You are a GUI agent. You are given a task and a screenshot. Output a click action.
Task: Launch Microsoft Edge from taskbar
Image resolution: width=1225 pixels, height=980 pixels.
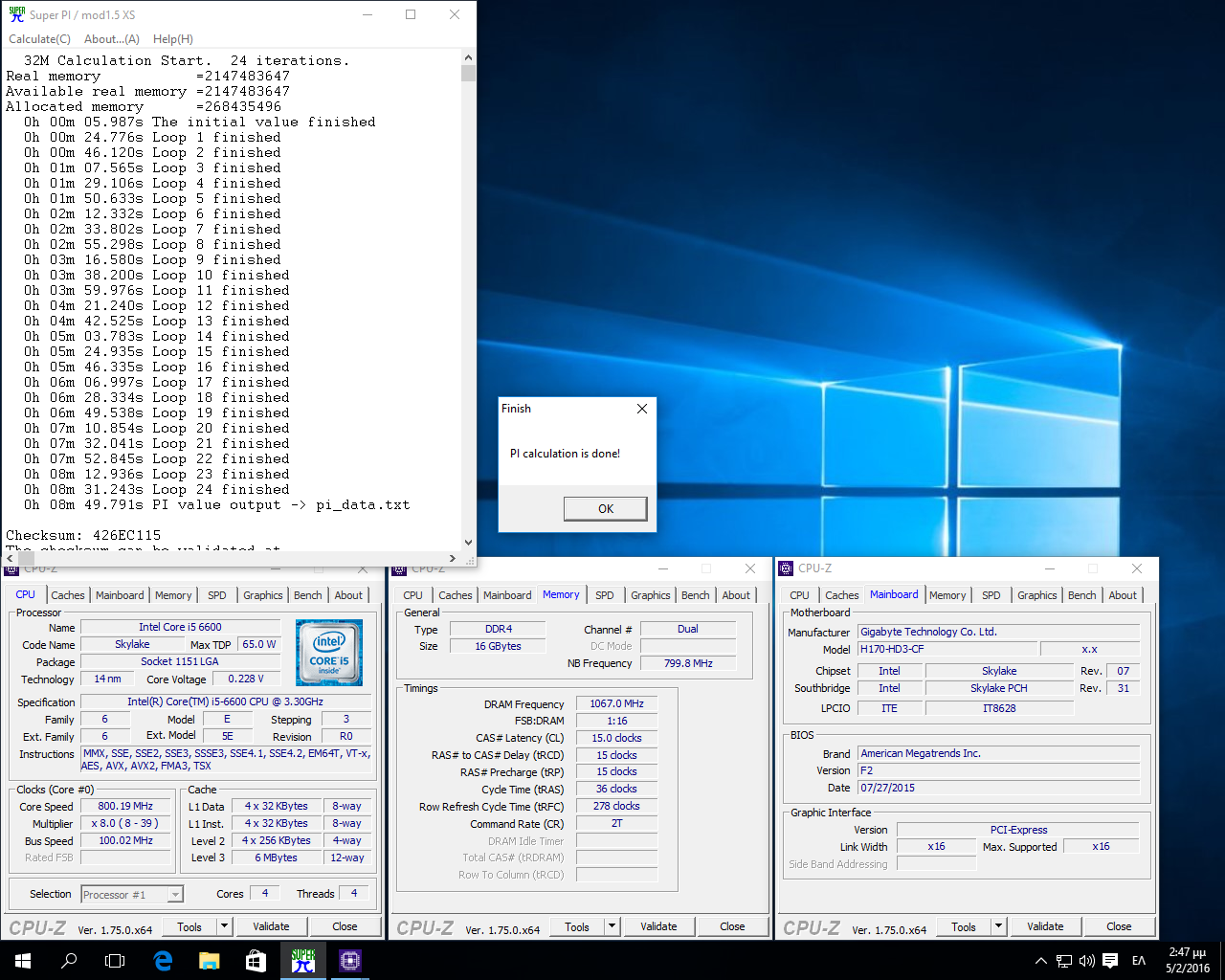pos(163,960)
